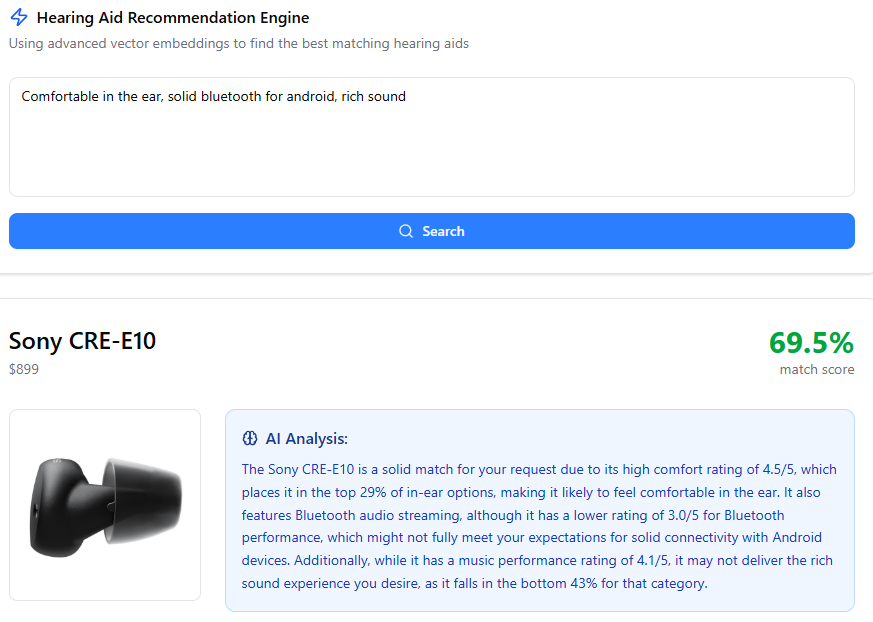Select the Sony CRE-E10 product title
873x622 pixels.
[x=82, y=341]
